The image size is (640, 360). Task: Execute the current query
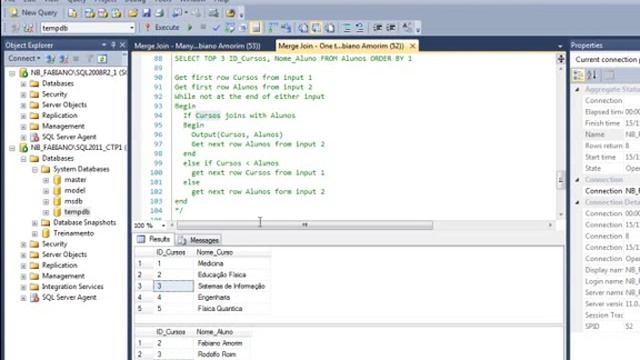(162, 28)
